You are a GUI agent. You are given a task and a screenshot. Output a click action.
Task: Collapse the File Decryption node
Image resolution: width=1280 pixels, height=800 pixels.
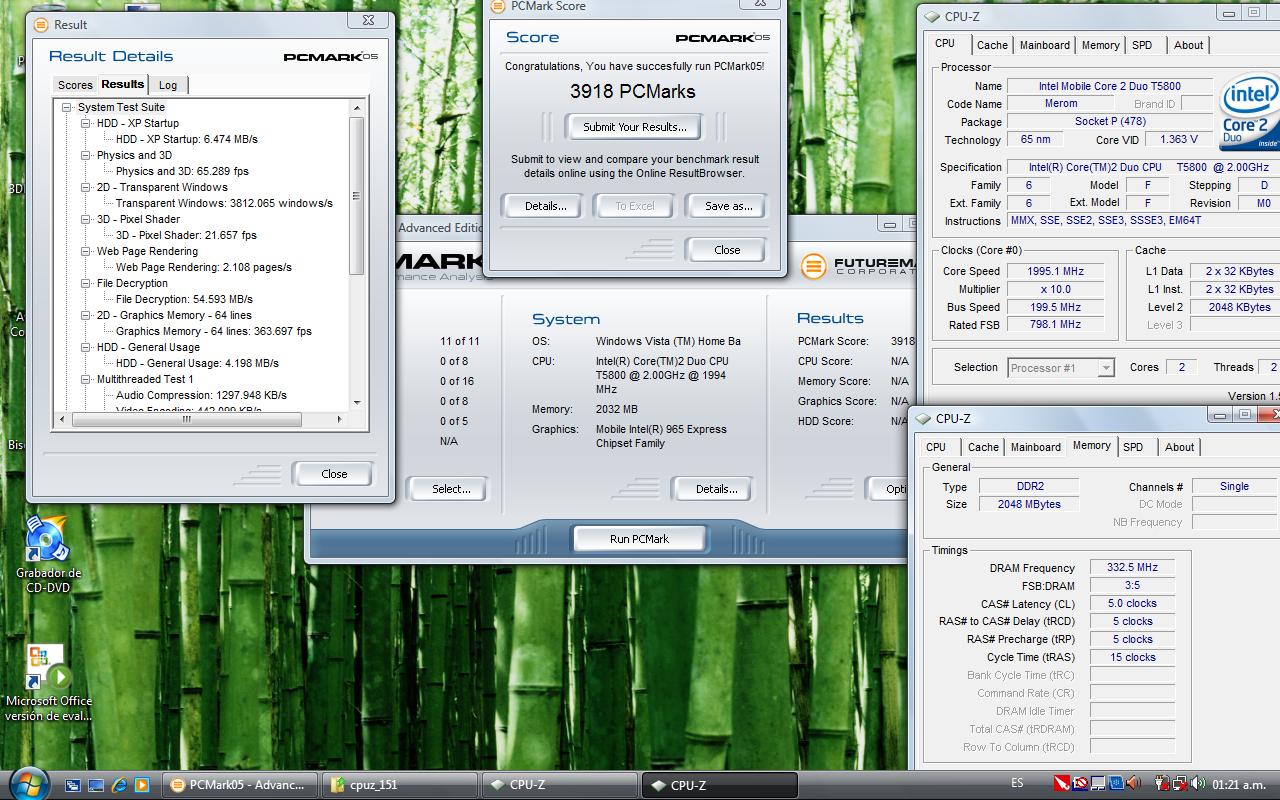[x=86, y=283]
